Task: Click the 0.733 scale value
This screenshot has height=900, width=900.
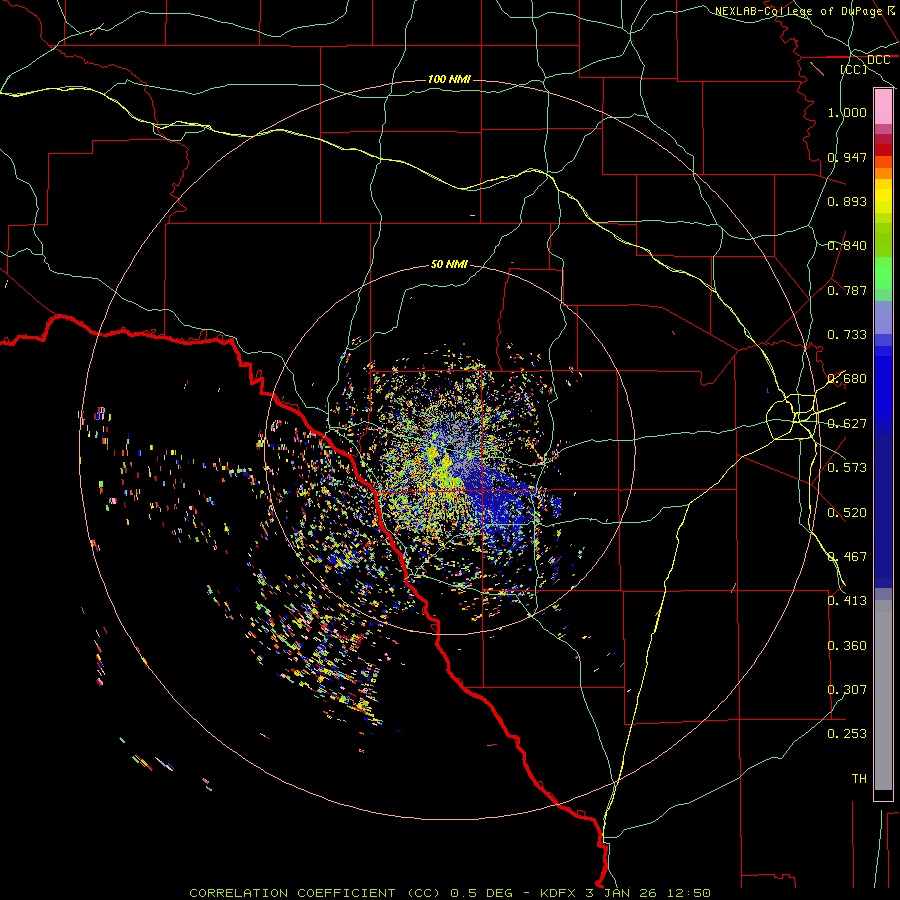Action: (847, 335)
